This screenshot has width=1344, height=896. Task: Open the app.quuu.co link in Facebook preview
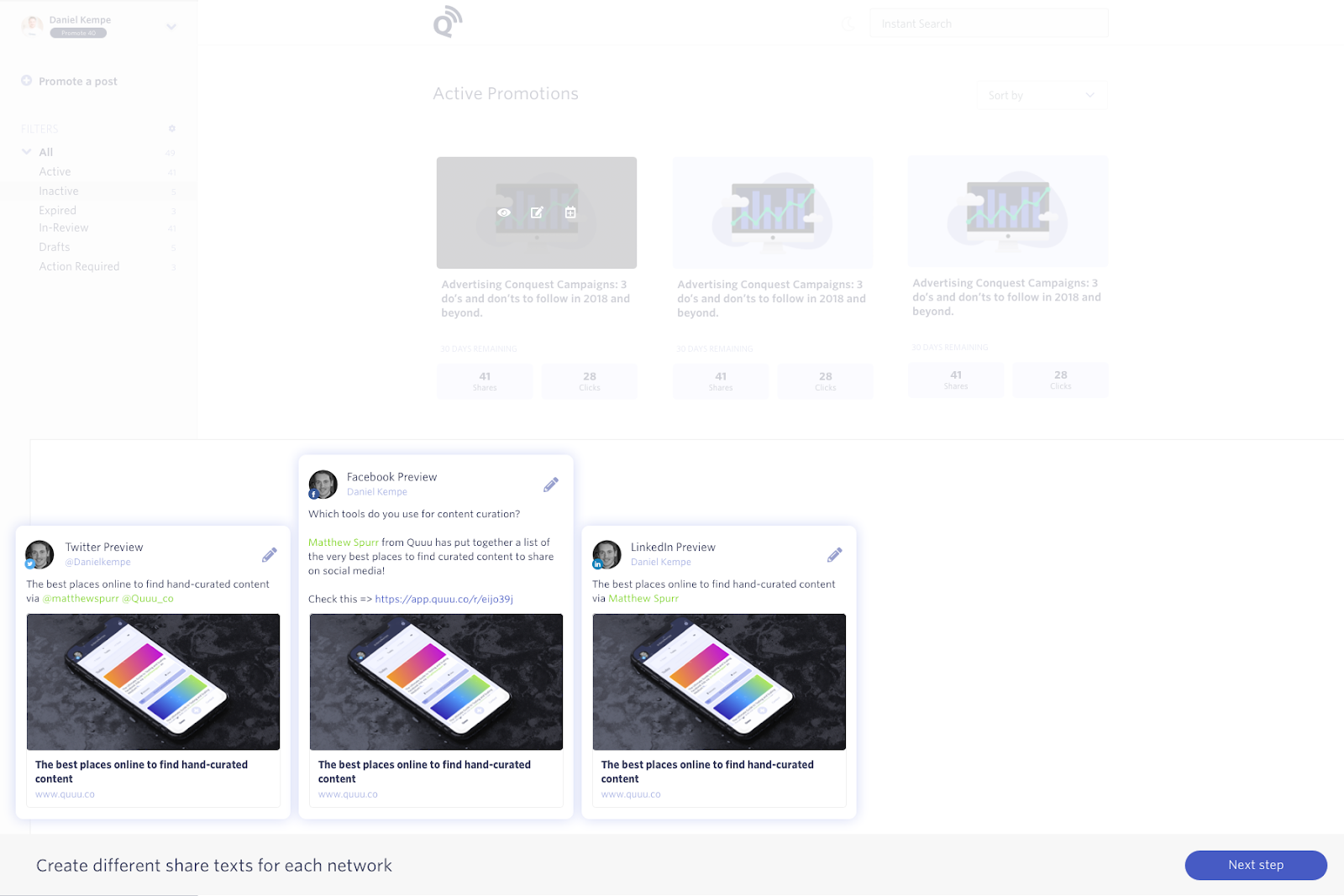click(x=444, y=599)
